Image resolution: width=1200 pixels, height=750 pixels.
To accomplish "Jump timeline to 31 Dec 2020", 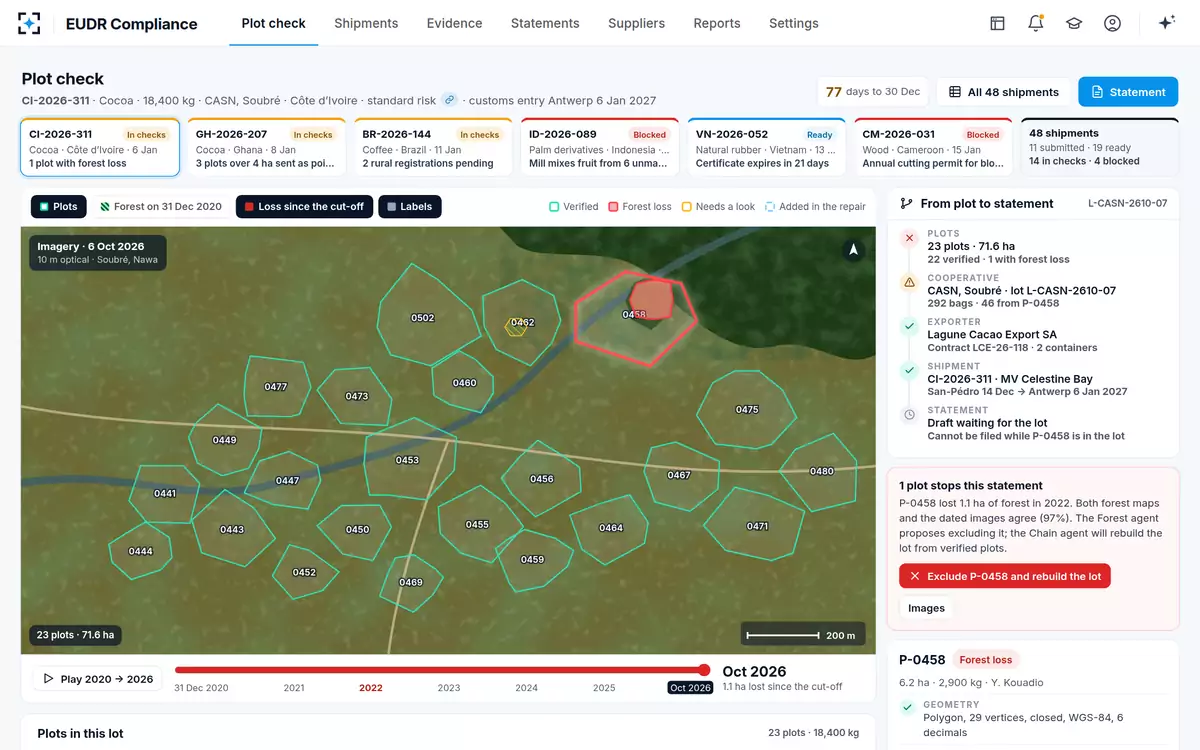I will 201,688.
